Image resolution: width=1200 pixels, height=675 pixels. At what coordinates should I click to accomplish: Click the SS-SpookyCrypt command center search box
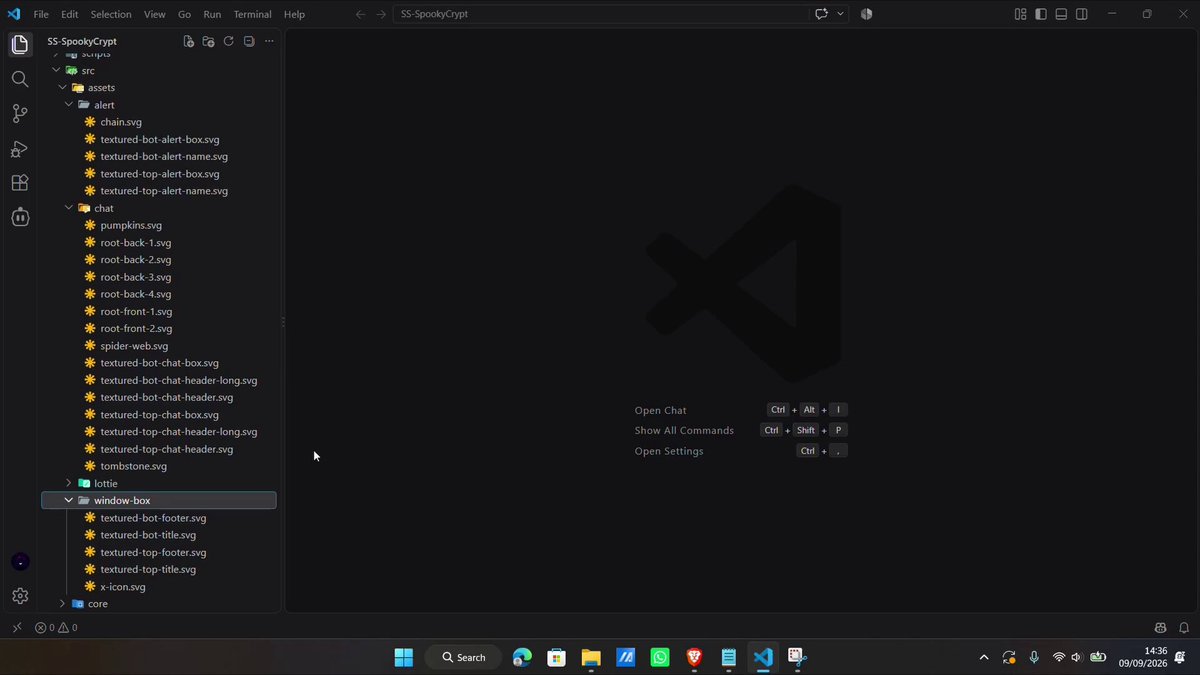tap(602, 14)
